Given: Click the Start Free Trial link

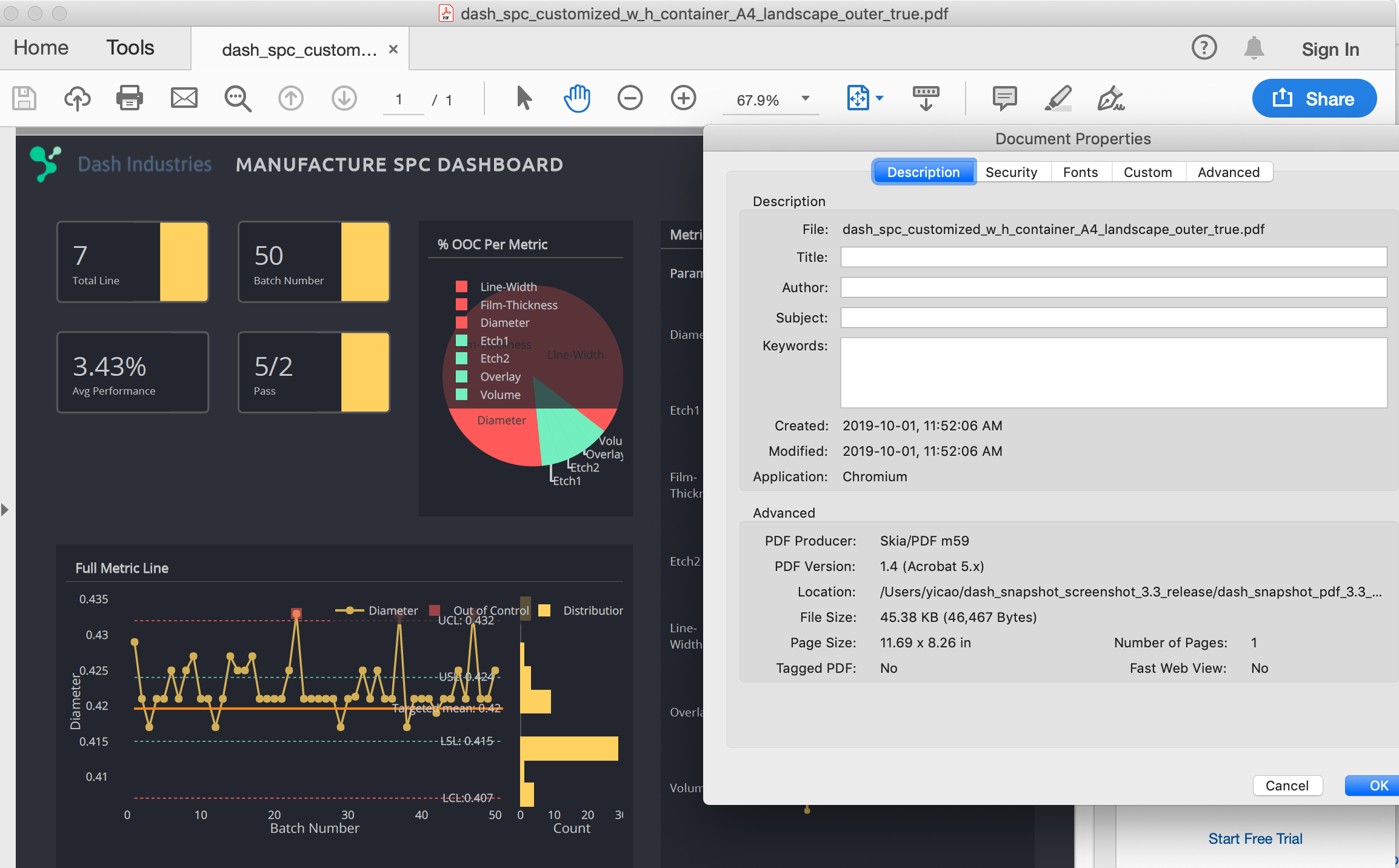Looking at the screenshot, I should point(1255,839).
